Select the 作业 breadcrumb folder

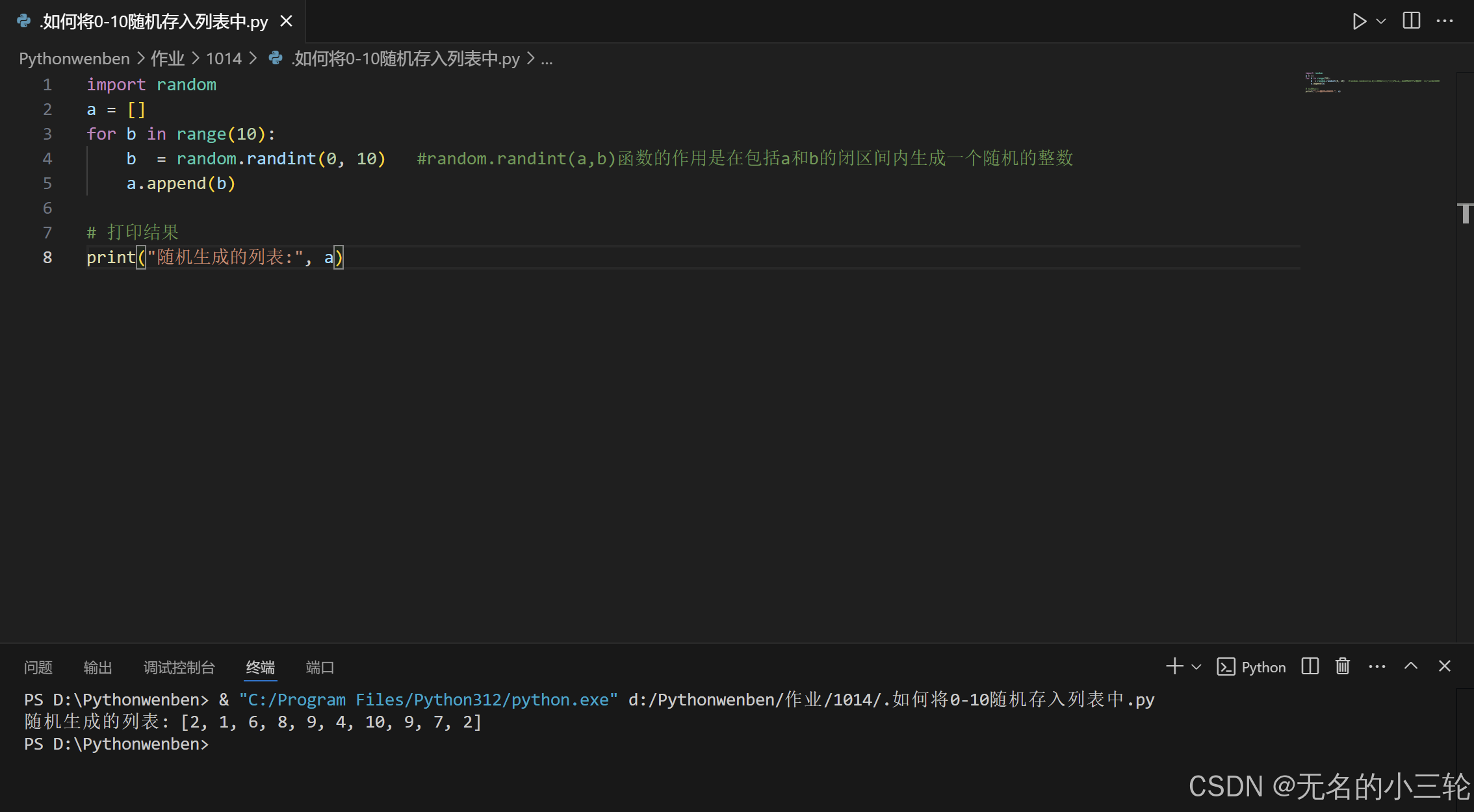click(167, 58)
